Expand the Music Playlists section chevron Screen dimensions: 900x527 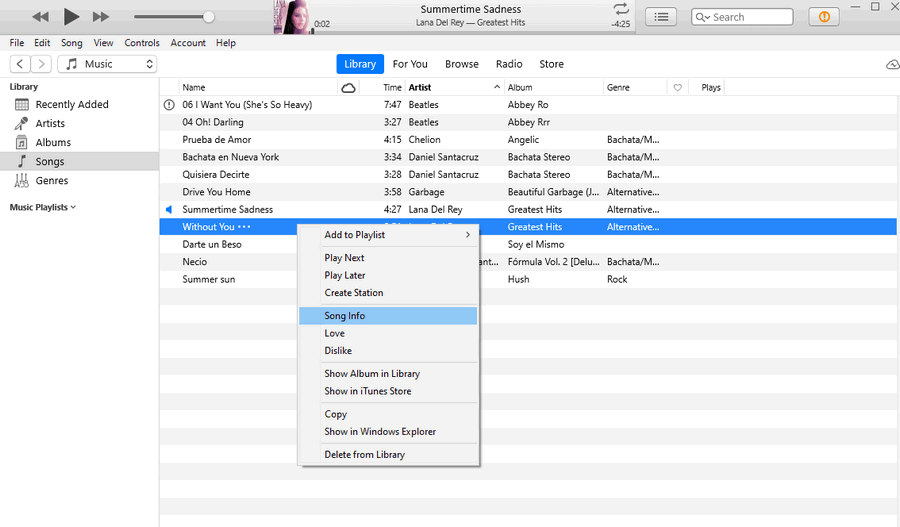73,207
